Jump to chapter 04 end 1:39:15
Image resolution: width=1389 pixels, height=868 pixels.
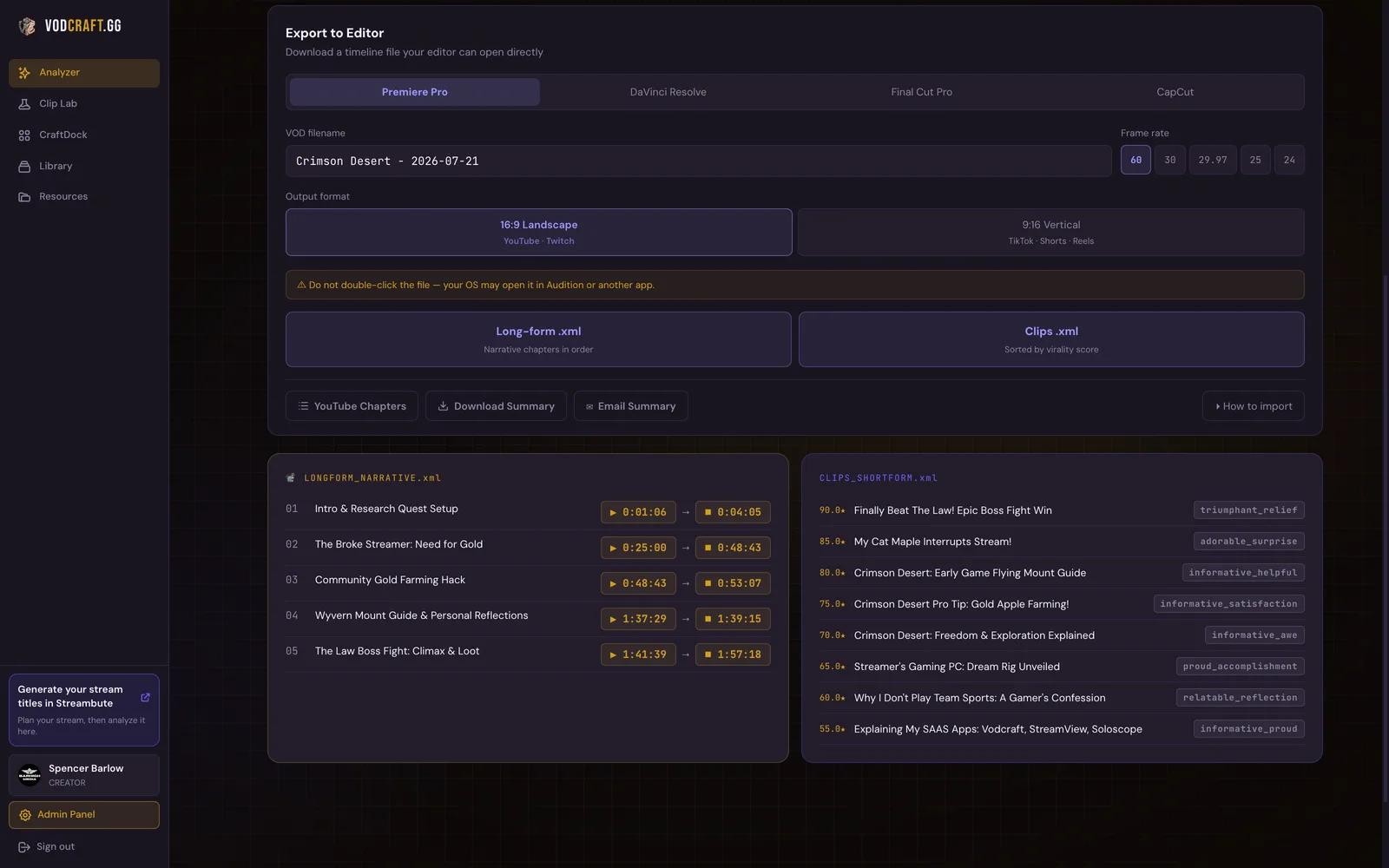click(733, 619)
